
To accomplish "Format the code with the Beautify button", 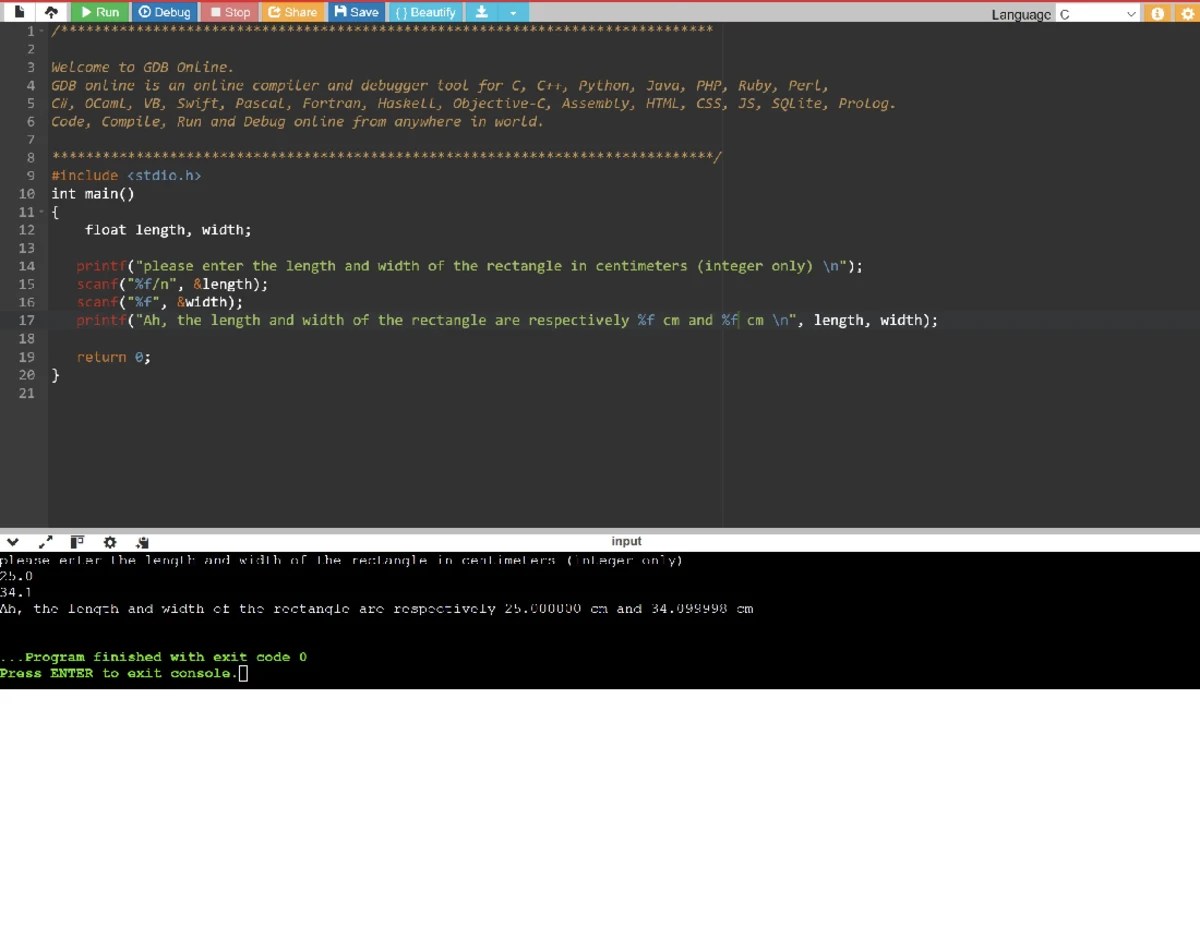I will click(x=425, y=12).
